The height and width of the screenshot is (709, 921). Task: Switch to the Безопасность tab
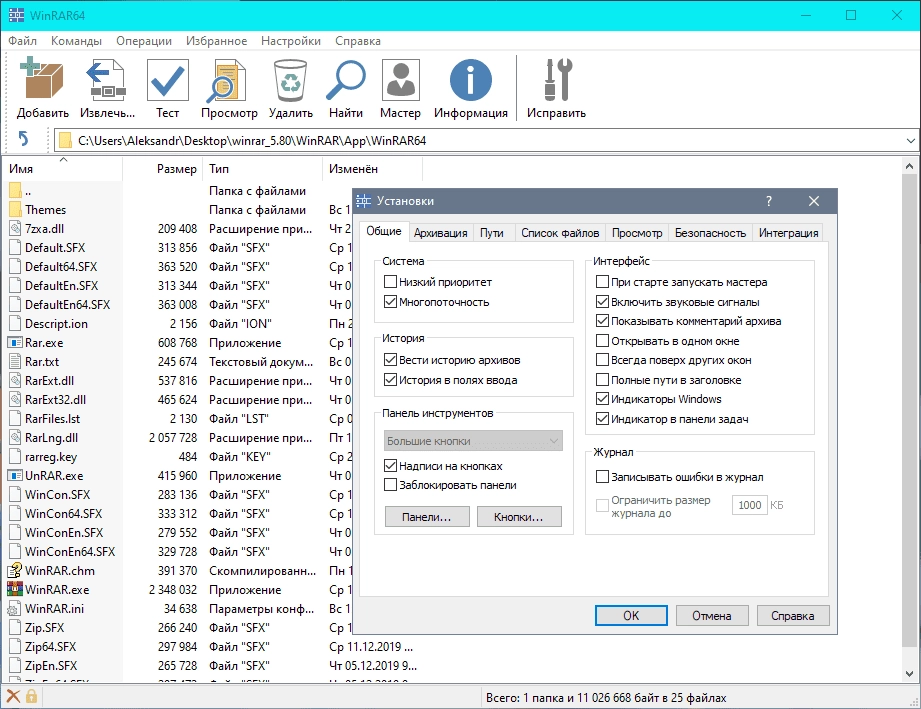click(x=710, y=233)
